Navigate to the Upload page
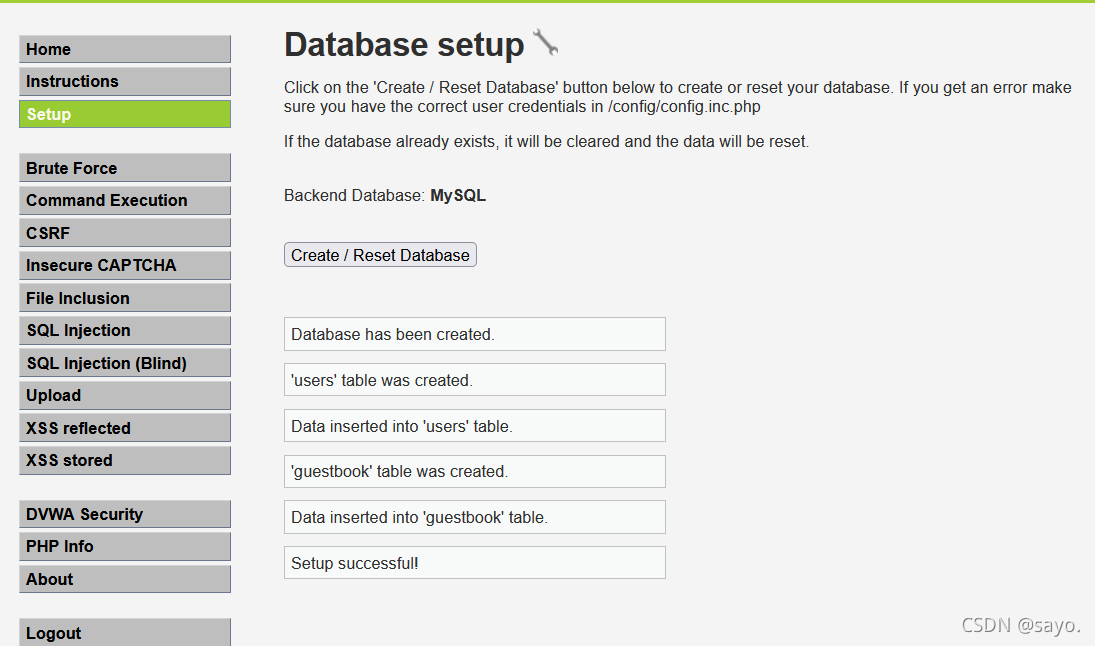The image size is (1095, 646). (x=125, y=395)
